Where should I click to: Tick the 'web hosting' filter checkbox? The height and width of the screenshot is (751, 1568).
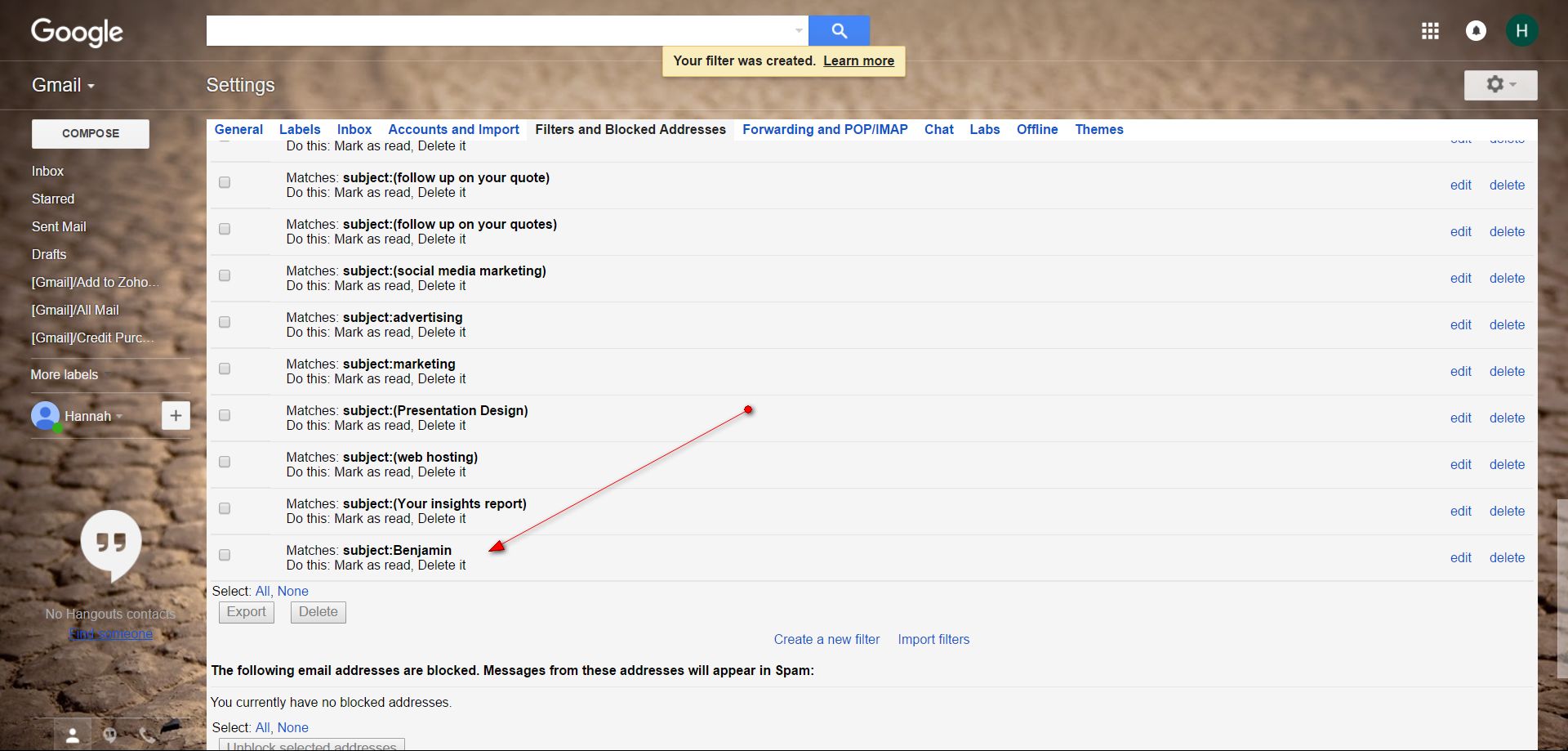[x=225, y=462]
